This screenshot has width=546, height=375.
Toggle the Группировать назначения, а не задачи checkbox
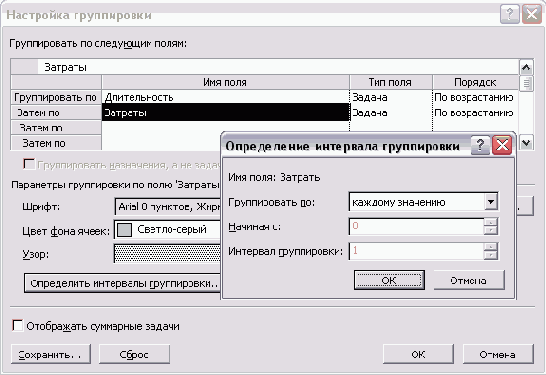[29, 164]
